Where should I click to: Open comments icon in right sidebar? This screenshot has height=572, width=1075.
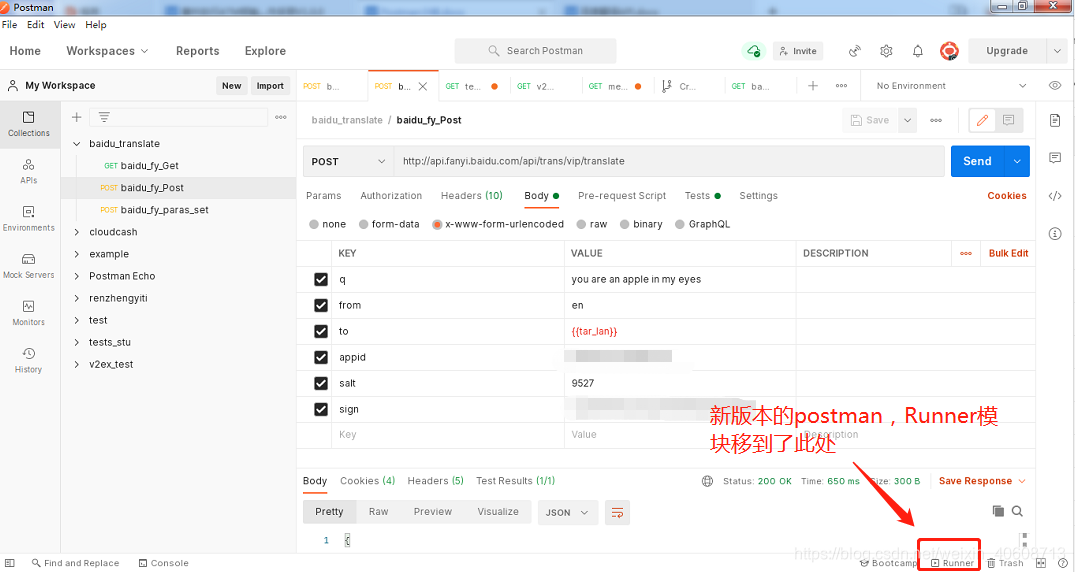click(x=1055, y=158)
